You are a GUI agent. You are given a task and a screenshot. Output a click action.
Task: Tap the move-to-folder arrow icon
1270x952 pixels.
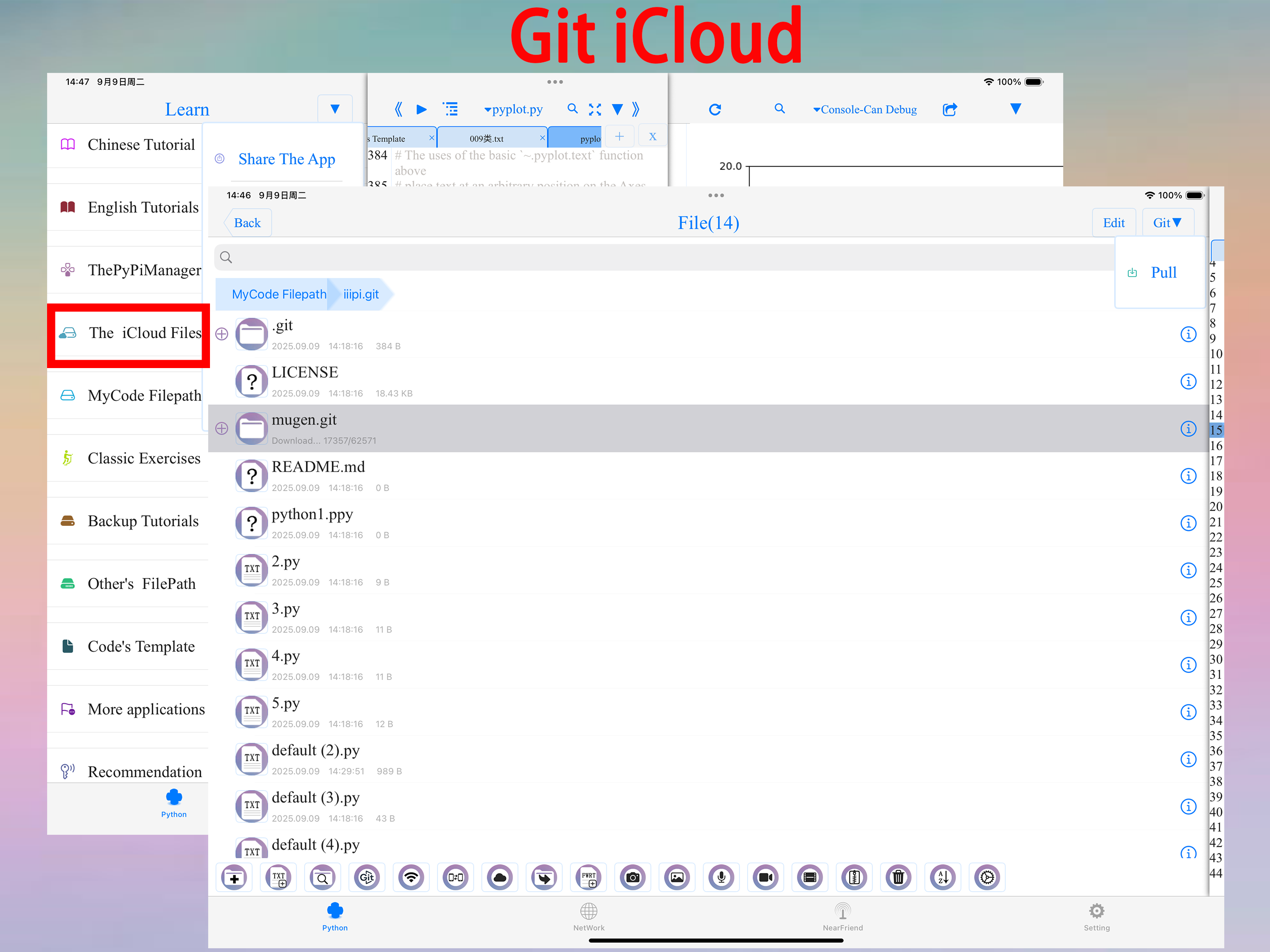pos(544,877)
